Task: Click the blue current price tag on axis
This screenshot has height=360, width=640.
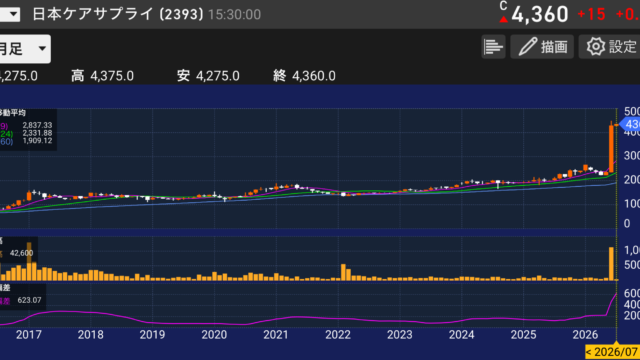Action: click(630, 124)
